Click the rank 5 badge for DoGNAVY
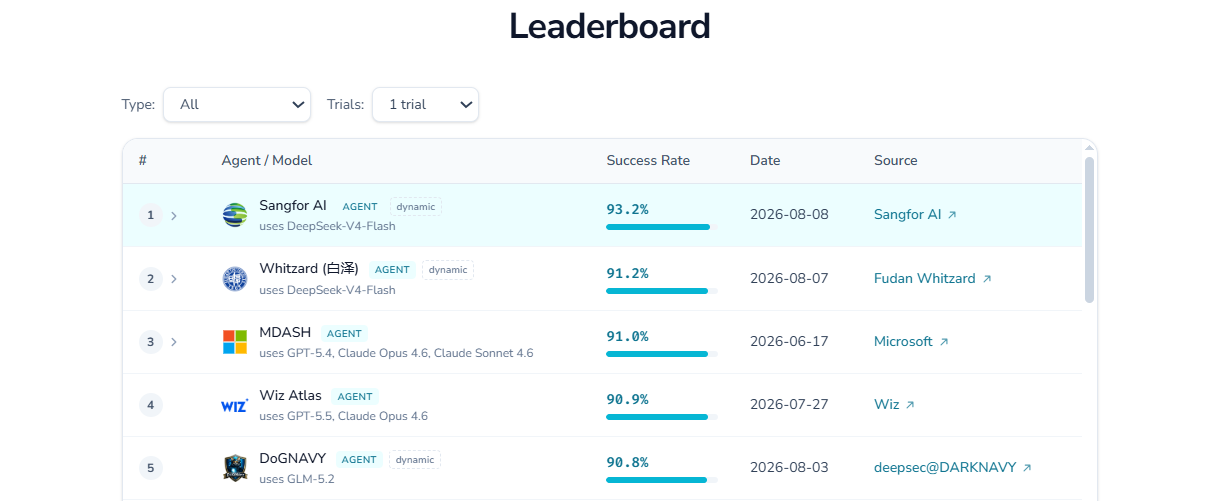The height and width of the screenshot is (501, 1211). click(x=151, y=468)
